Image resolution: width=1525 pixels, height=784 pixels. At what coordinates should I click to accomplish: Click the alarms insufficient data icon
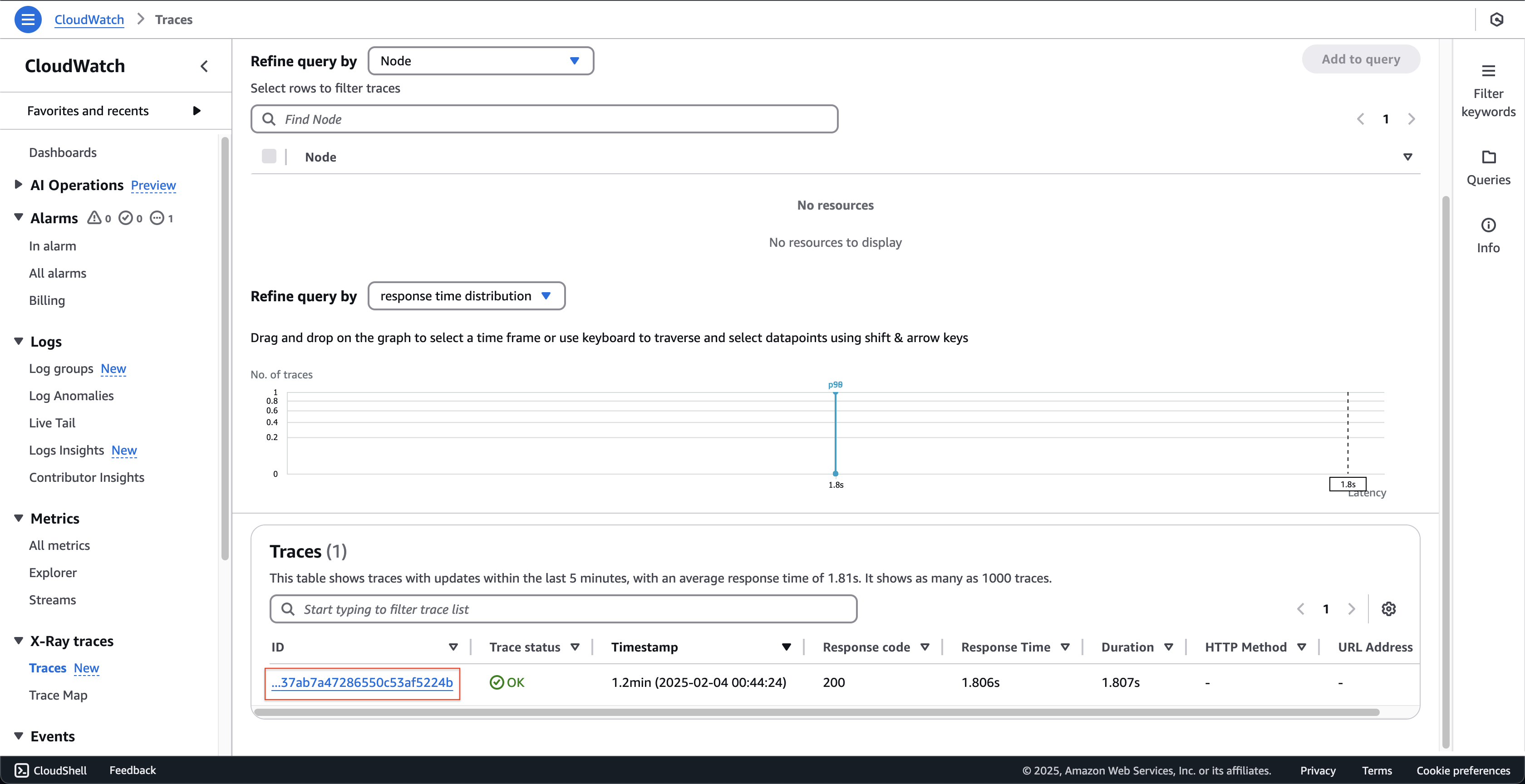tap(157, 218)
